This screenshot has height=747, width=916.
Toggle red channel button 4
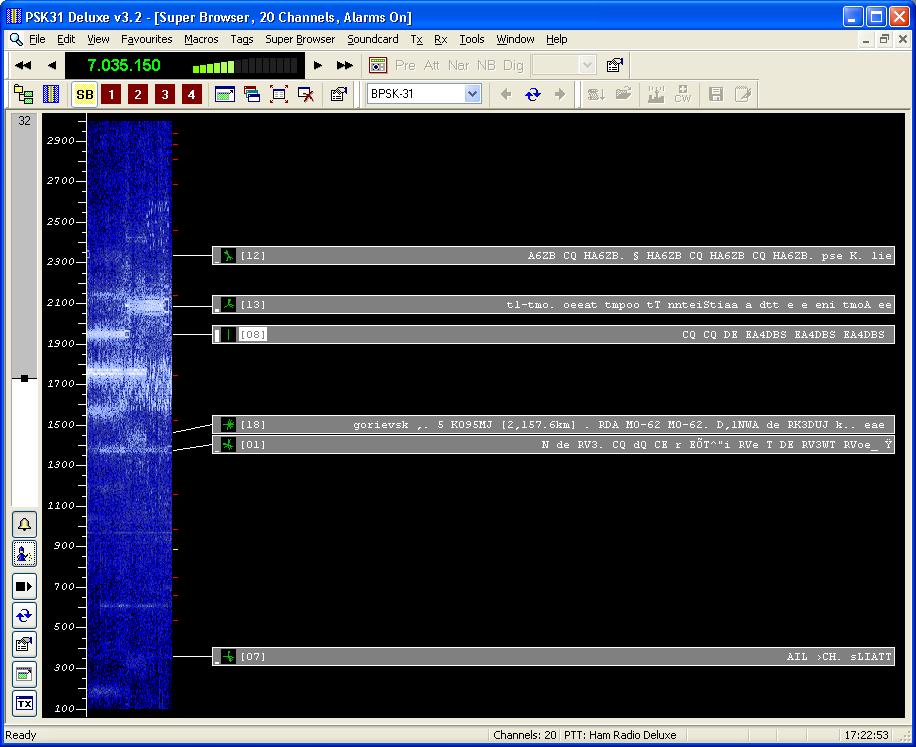[192, 94]
